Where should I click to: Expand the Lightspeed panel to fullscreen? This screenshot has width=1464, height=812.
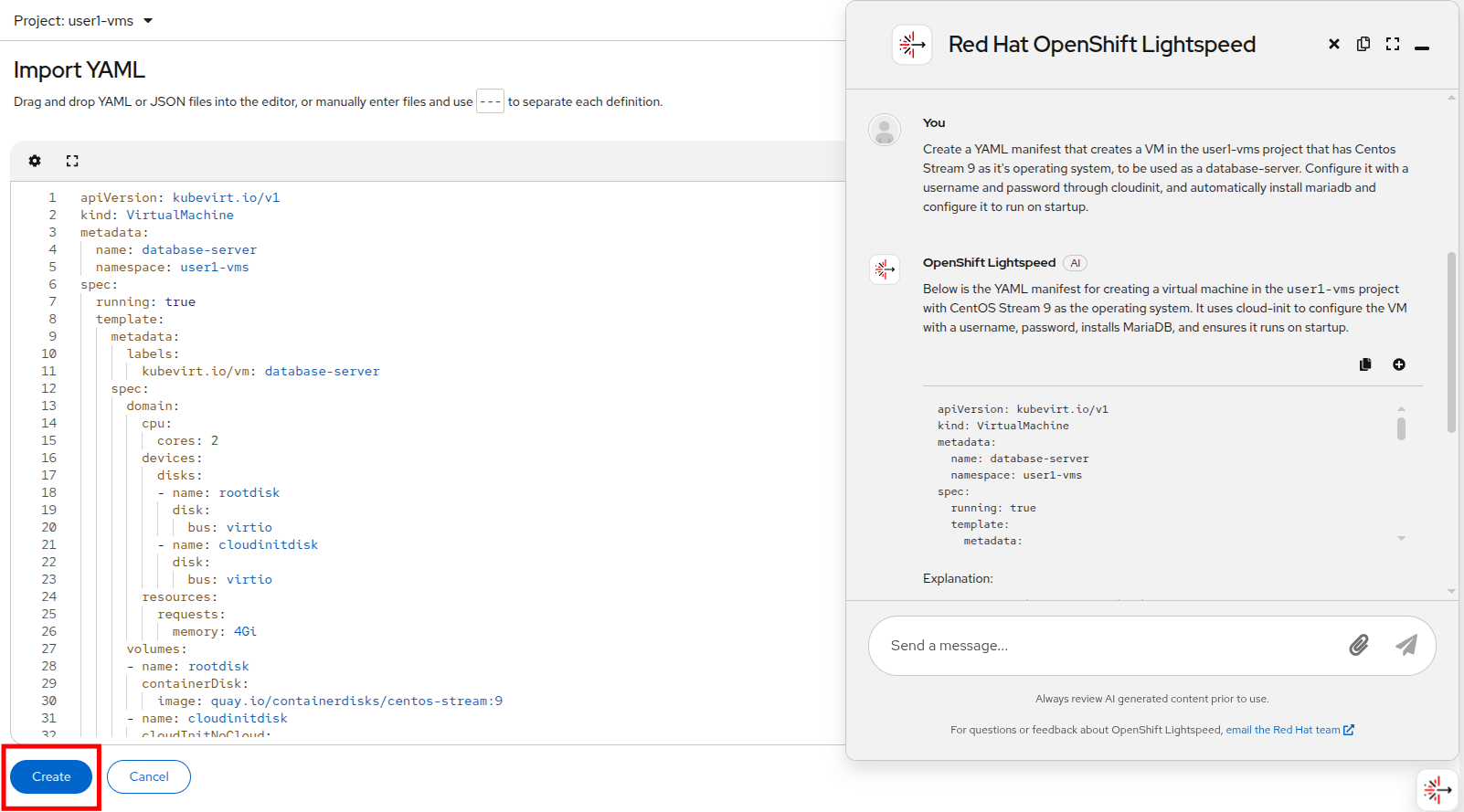click(x=1393, y=44)
